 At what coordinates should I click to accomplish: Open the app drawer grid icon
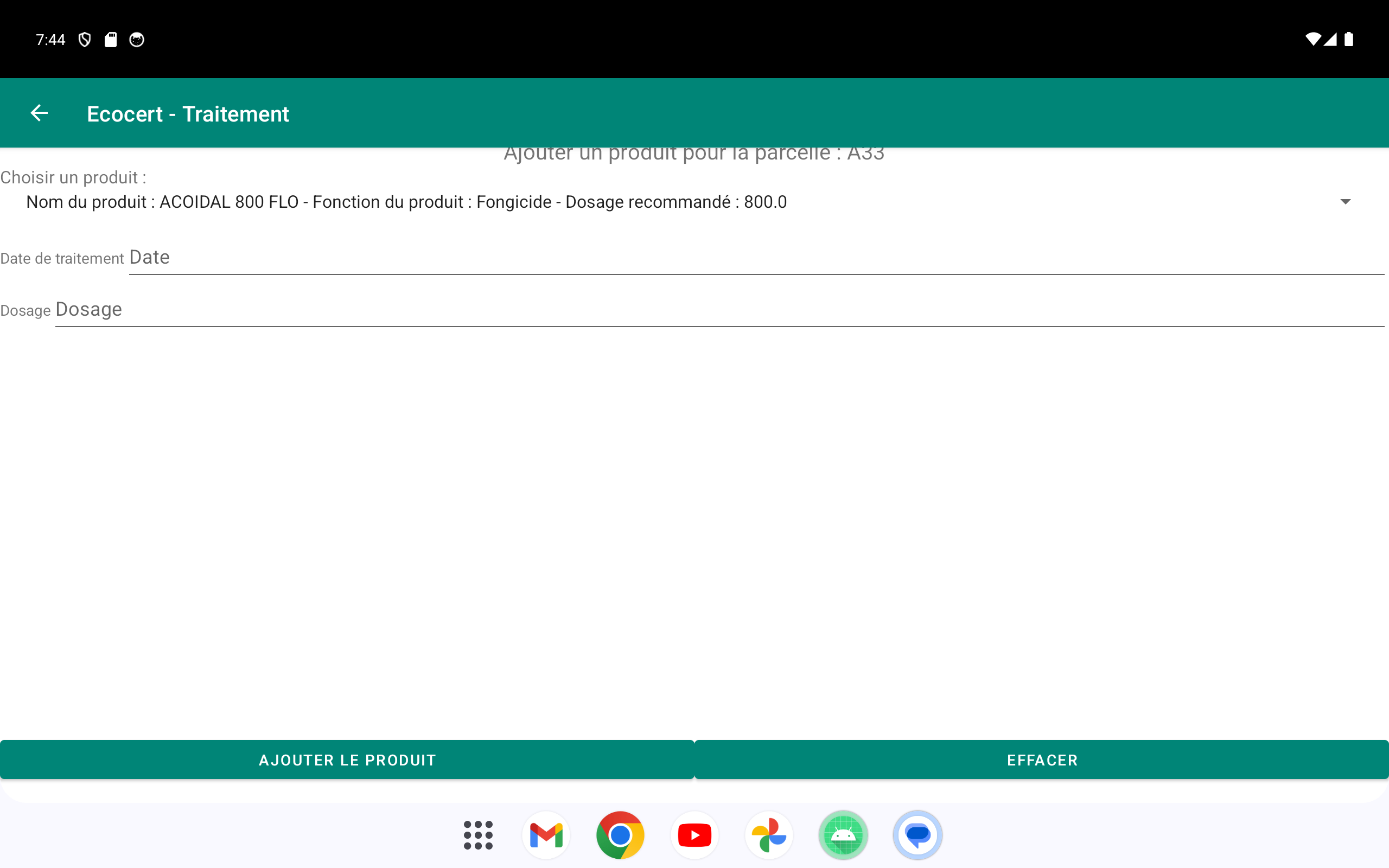[x=478, y=835]
